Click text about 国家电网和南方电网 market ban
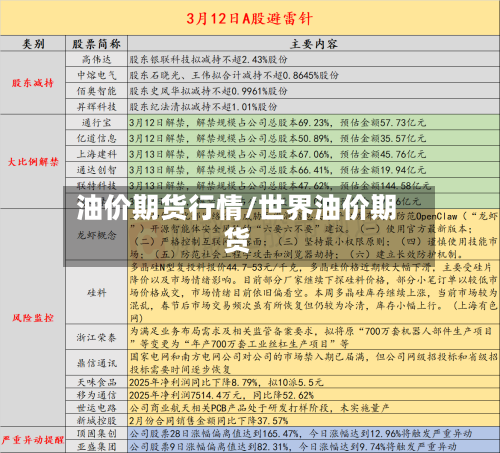The width and height of the screenshot is (500, 453). (x=313, y=363)
